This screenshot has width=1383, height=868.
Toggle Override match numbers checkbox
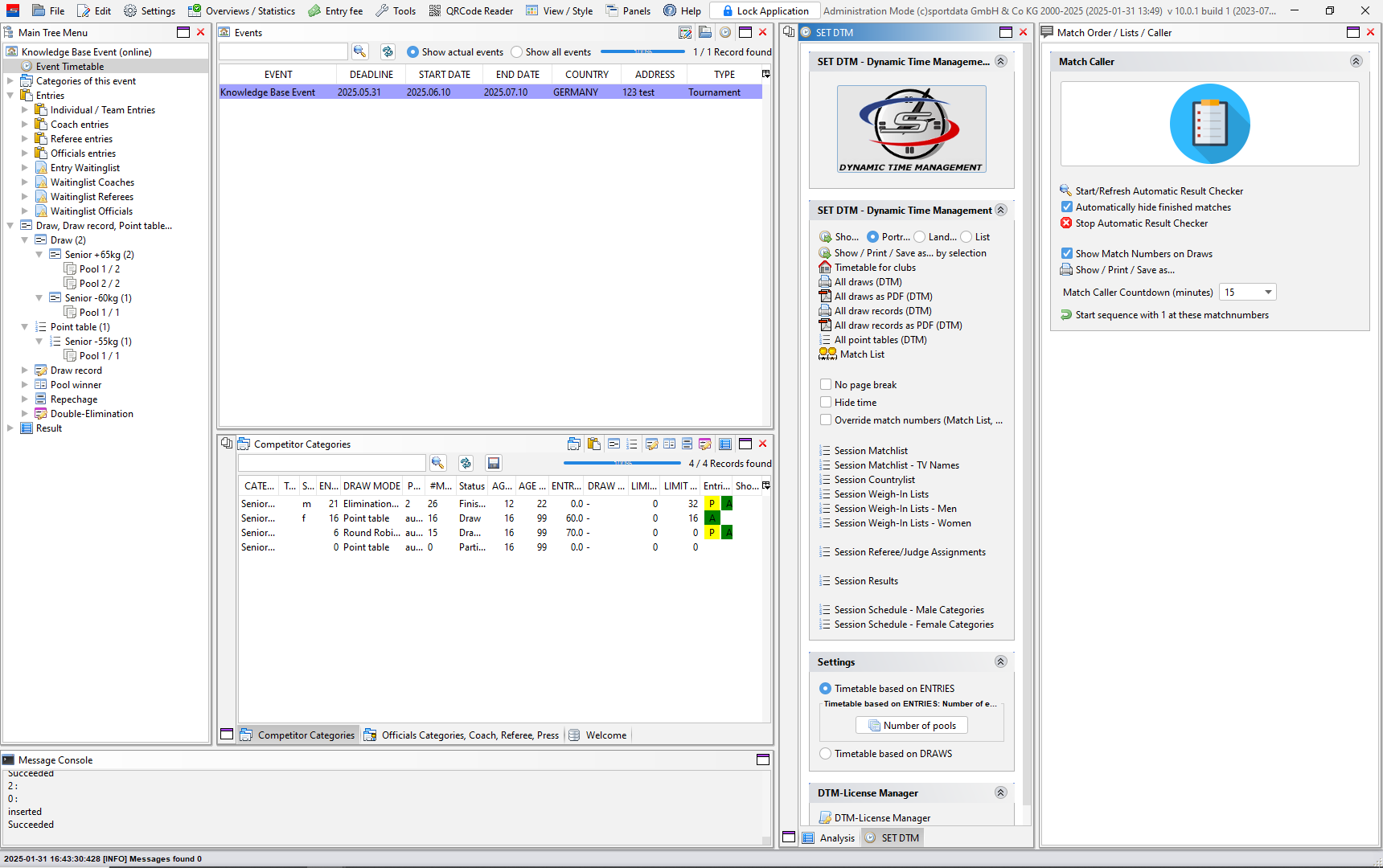(825, 420)
